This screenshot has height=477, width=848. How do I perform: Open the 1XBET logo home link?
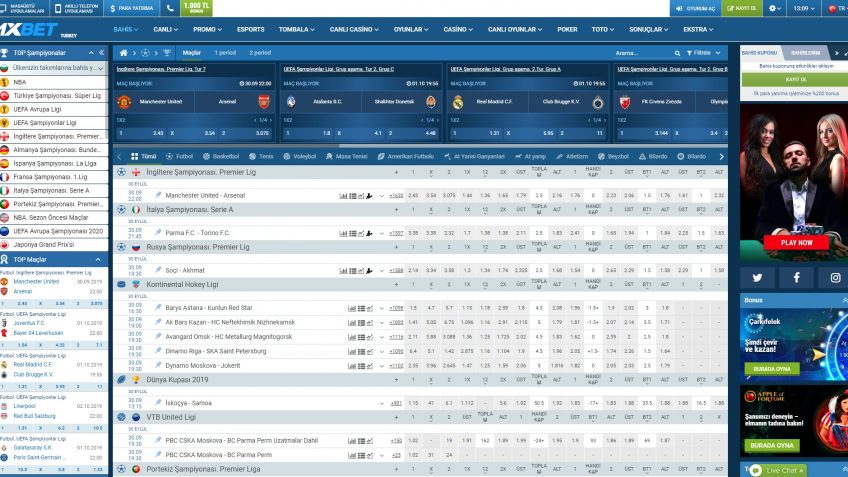[x=28, y=30]
